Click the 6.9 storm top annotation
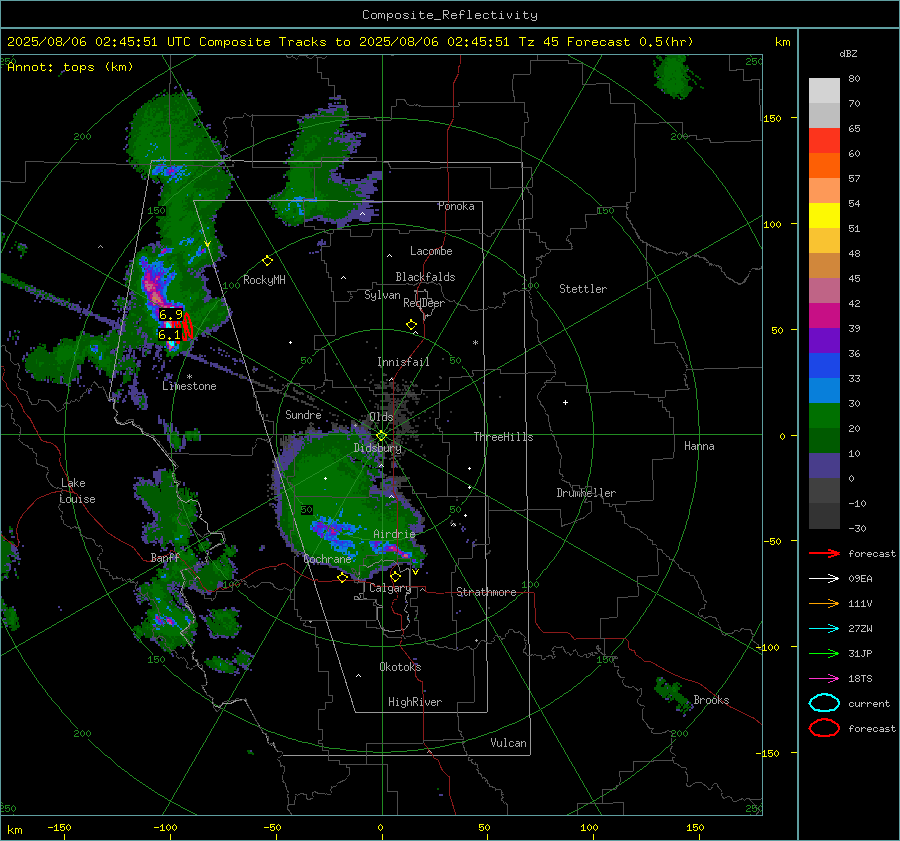900x841 pixels. (x=170, y=315)
